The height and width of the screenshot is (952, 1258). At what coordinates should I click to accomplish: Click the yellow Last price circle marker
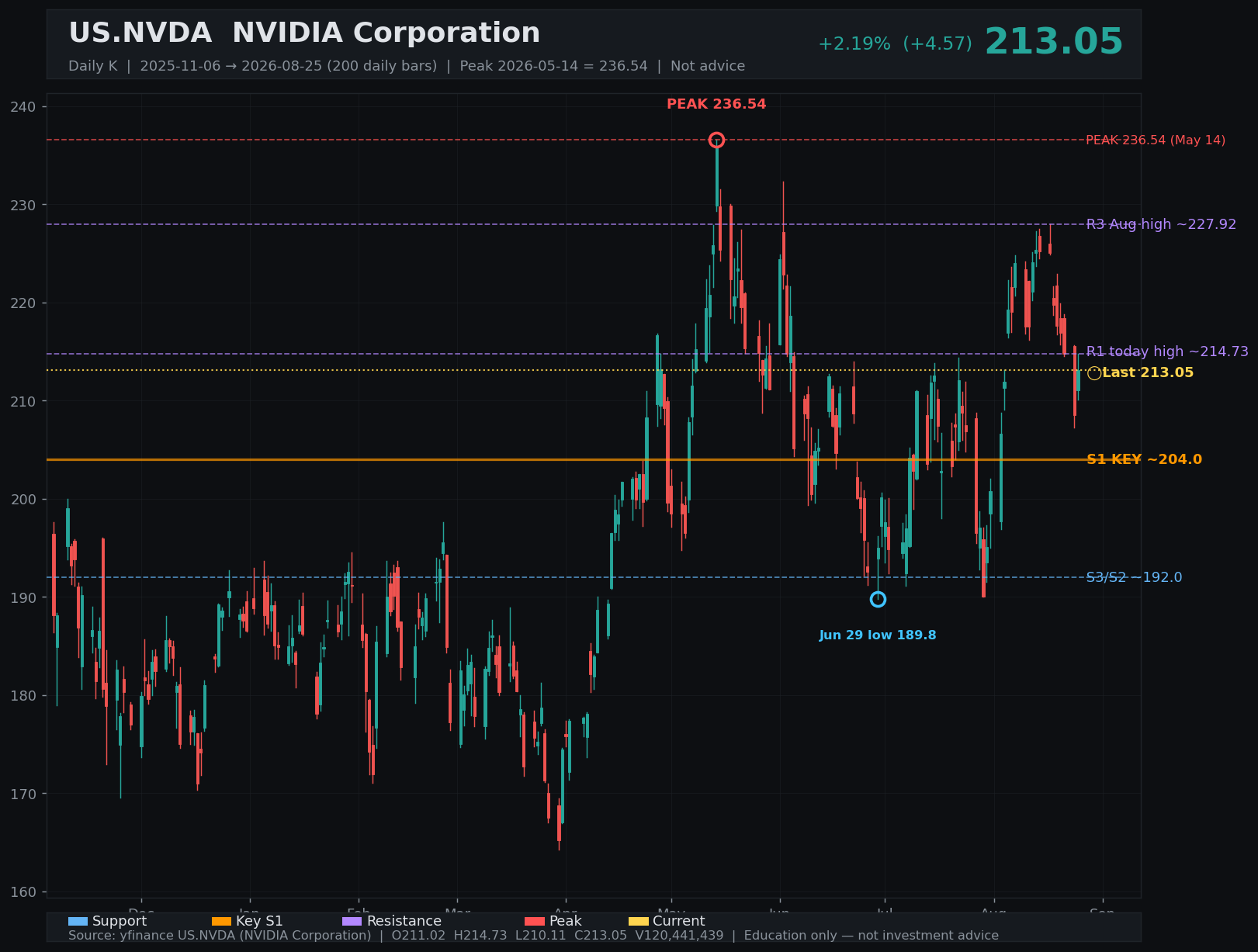tap(1094, 373)
